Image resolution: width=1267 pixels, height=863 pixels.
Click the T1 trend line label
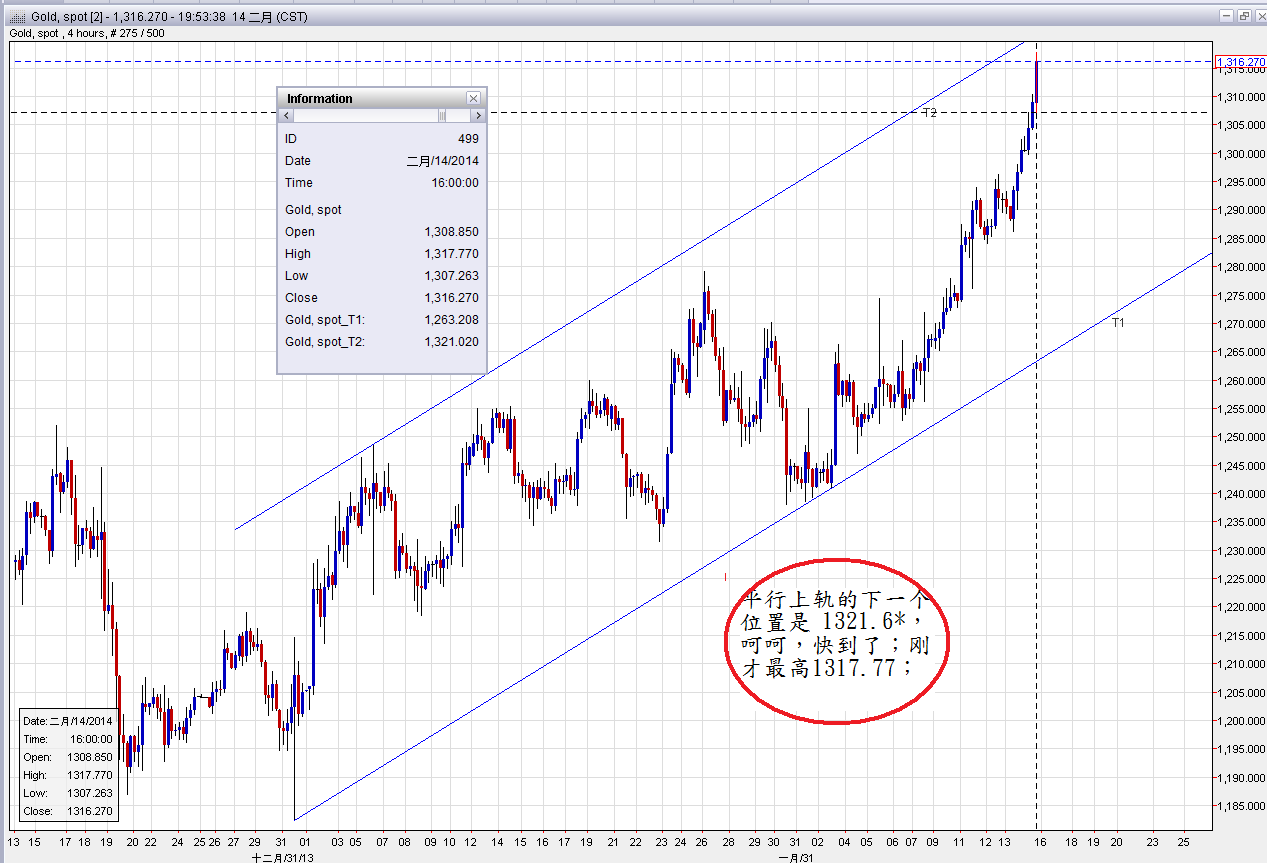(1118, 323)
